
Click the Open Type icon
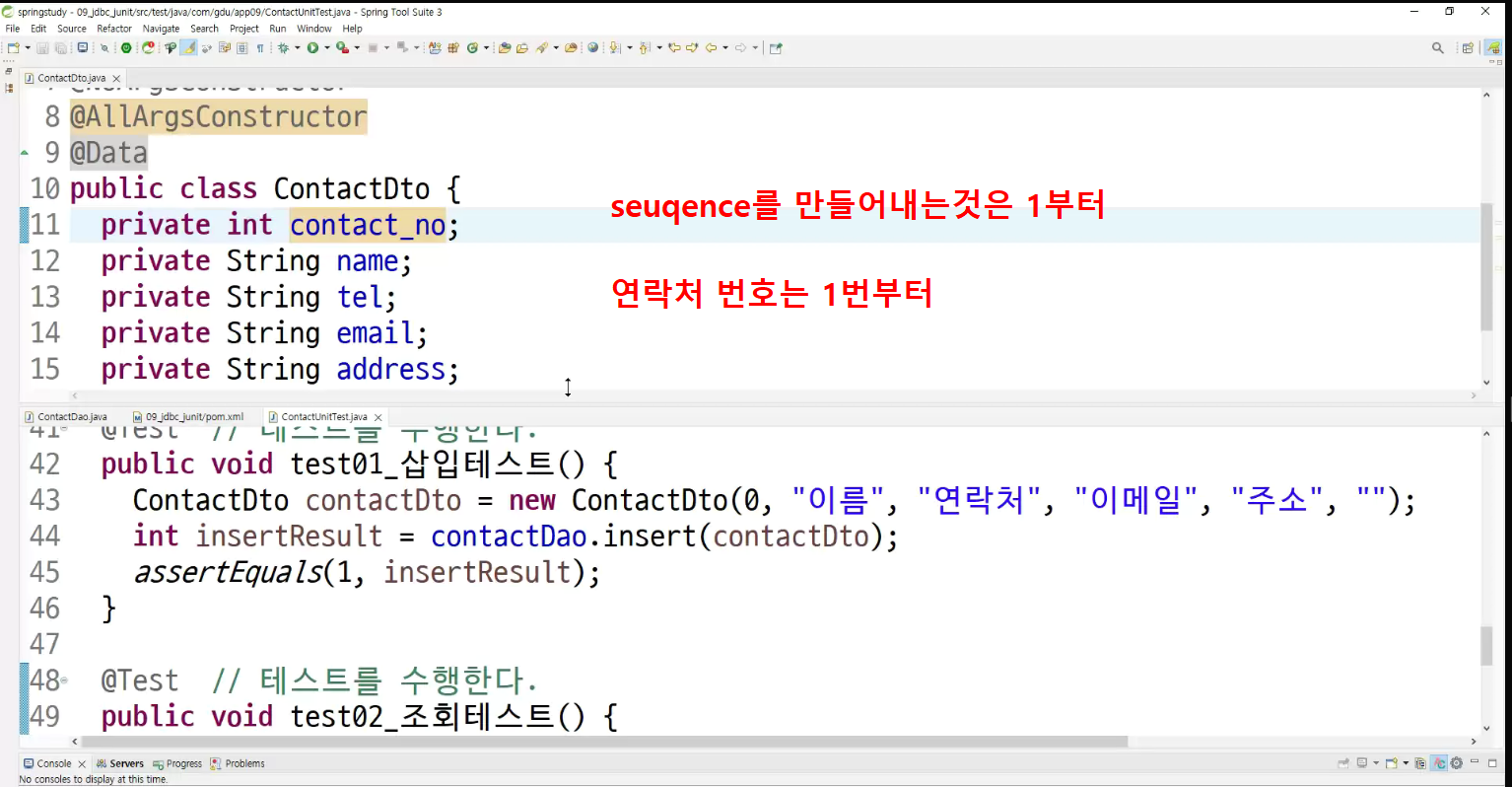pyautogui.click(x=505, y=47)
